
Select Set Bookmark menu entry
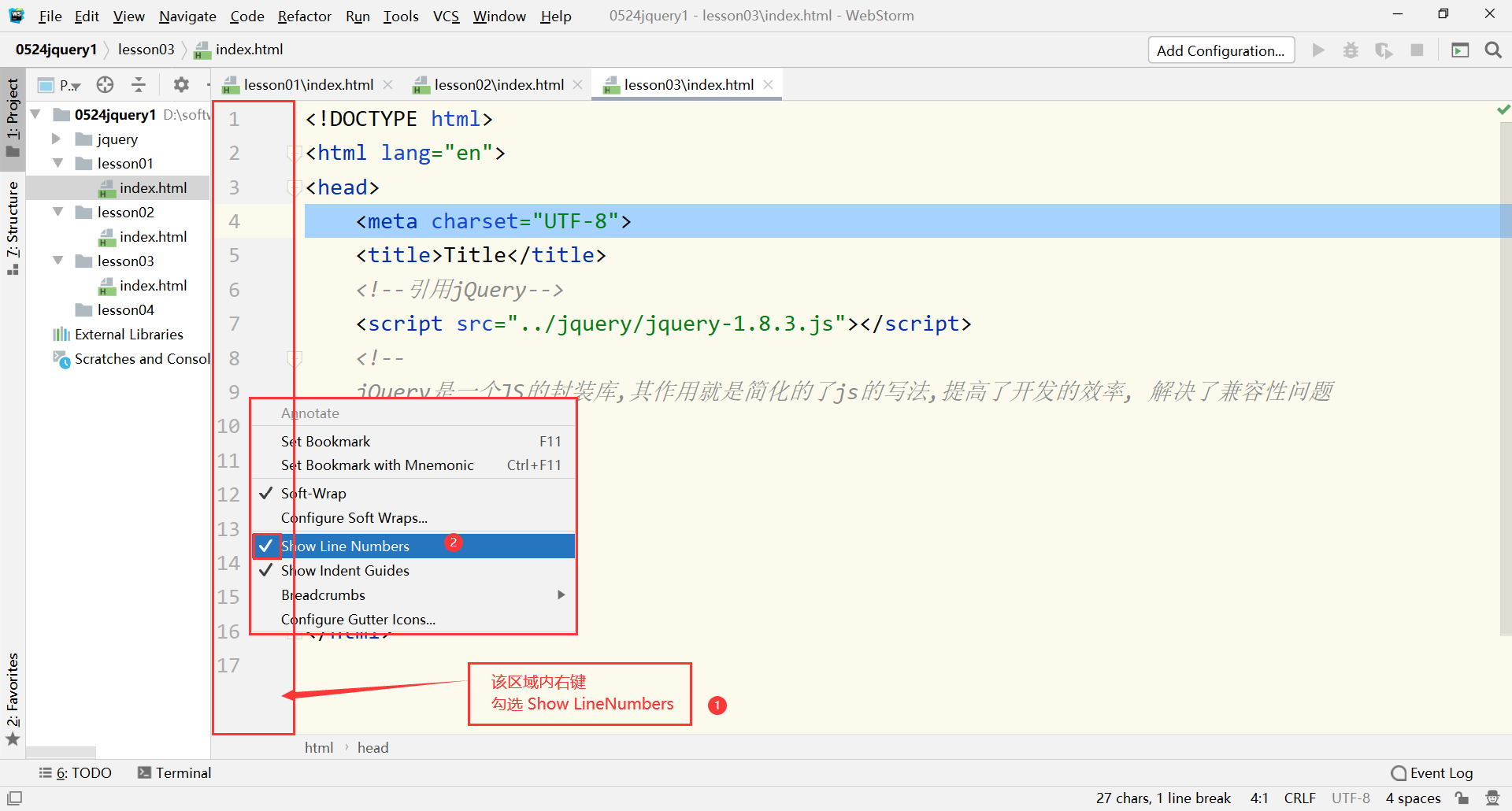413,442
